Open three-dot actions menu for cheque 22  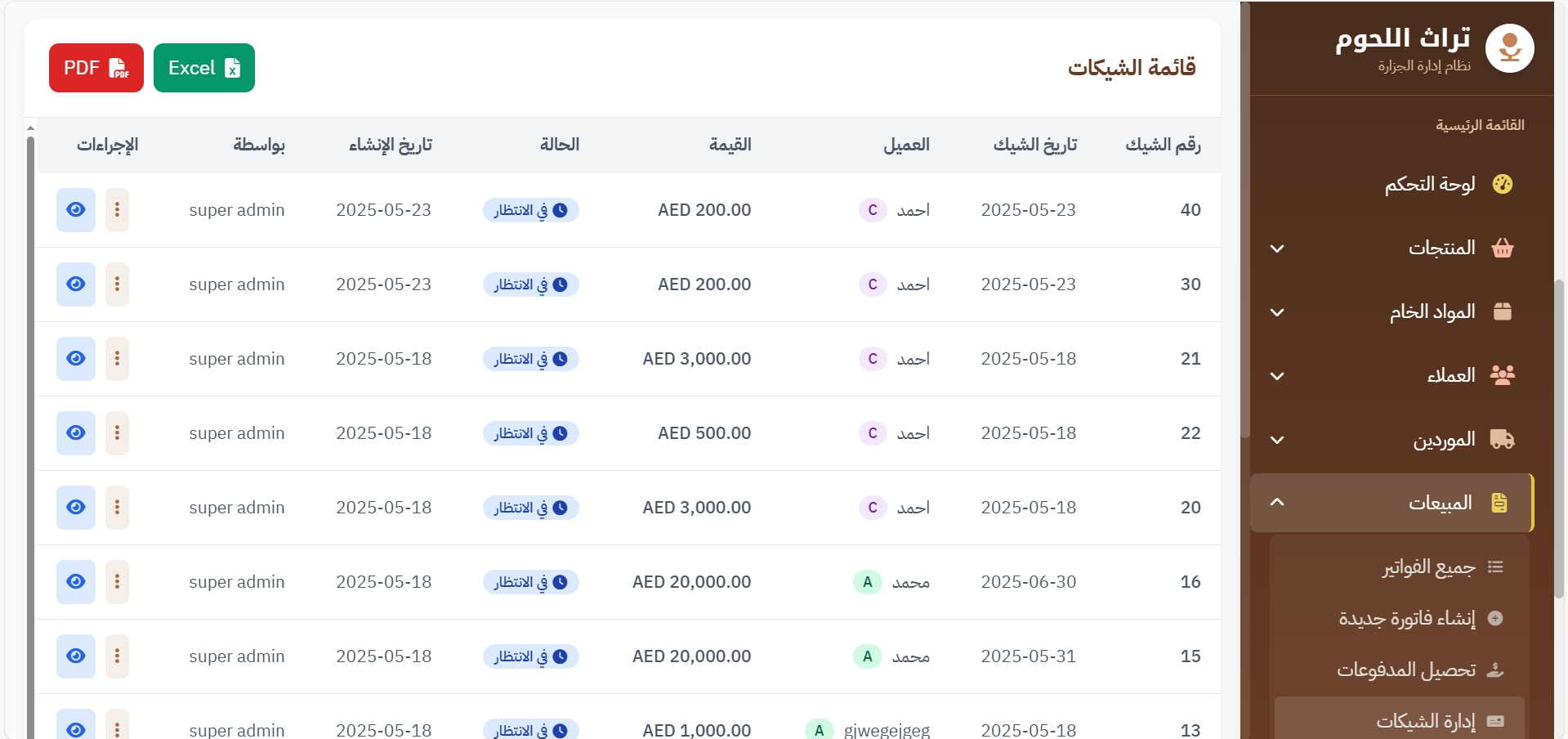click(x=117, y=433)
